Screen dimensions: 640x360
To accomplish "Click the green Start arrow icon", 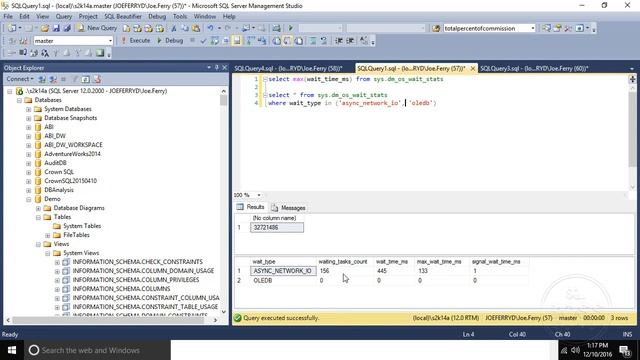I will tap(291, 28).
